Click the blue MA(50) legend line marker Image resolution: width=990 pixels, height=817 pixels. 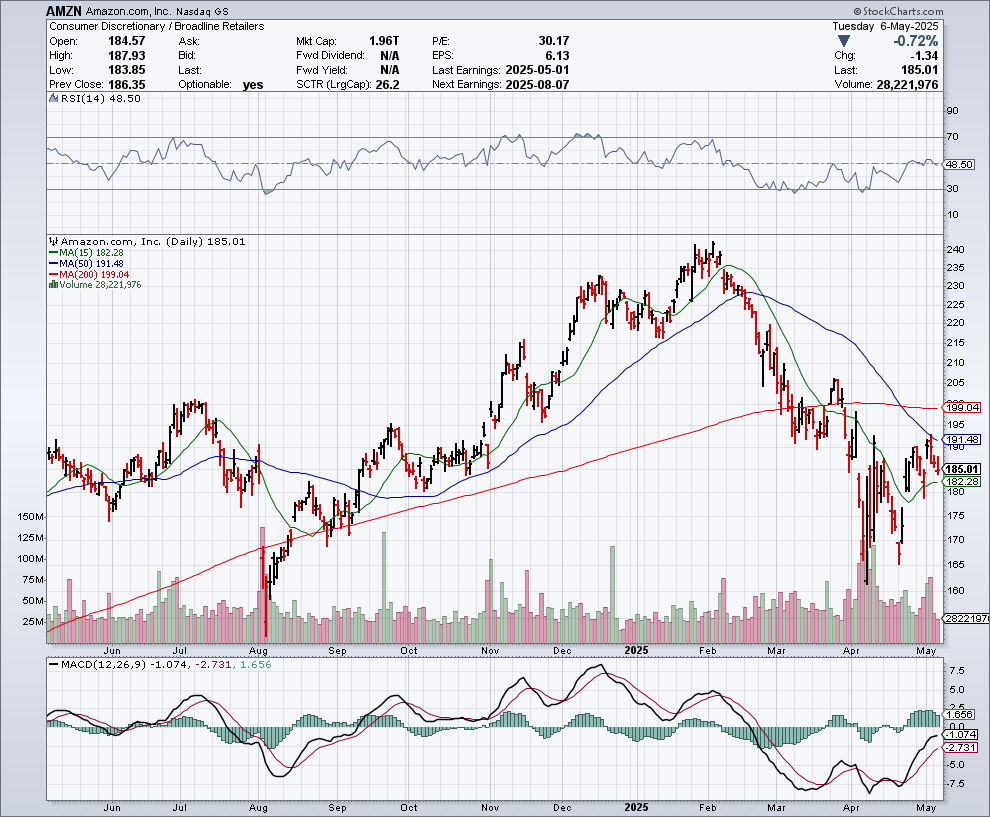(x=54, y=263)
